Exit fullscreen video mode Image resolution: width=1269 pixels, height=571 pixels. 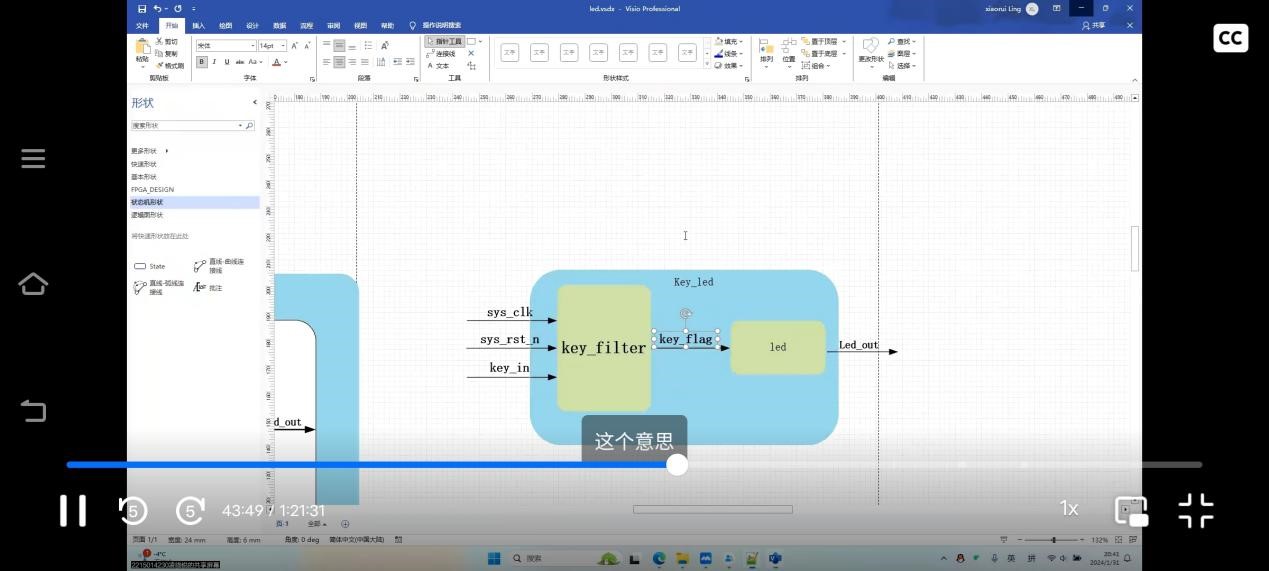(1195, 510)
